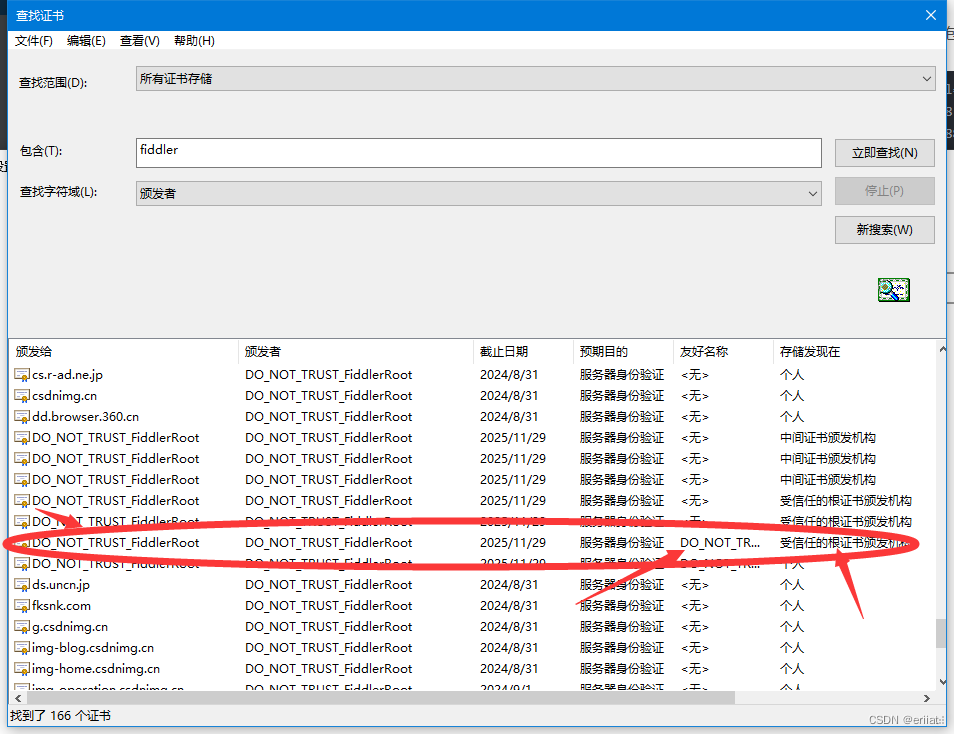
Task: Click the <无> cell in the img-blog.csdnimg.cn row
Action: click(695, 648)
